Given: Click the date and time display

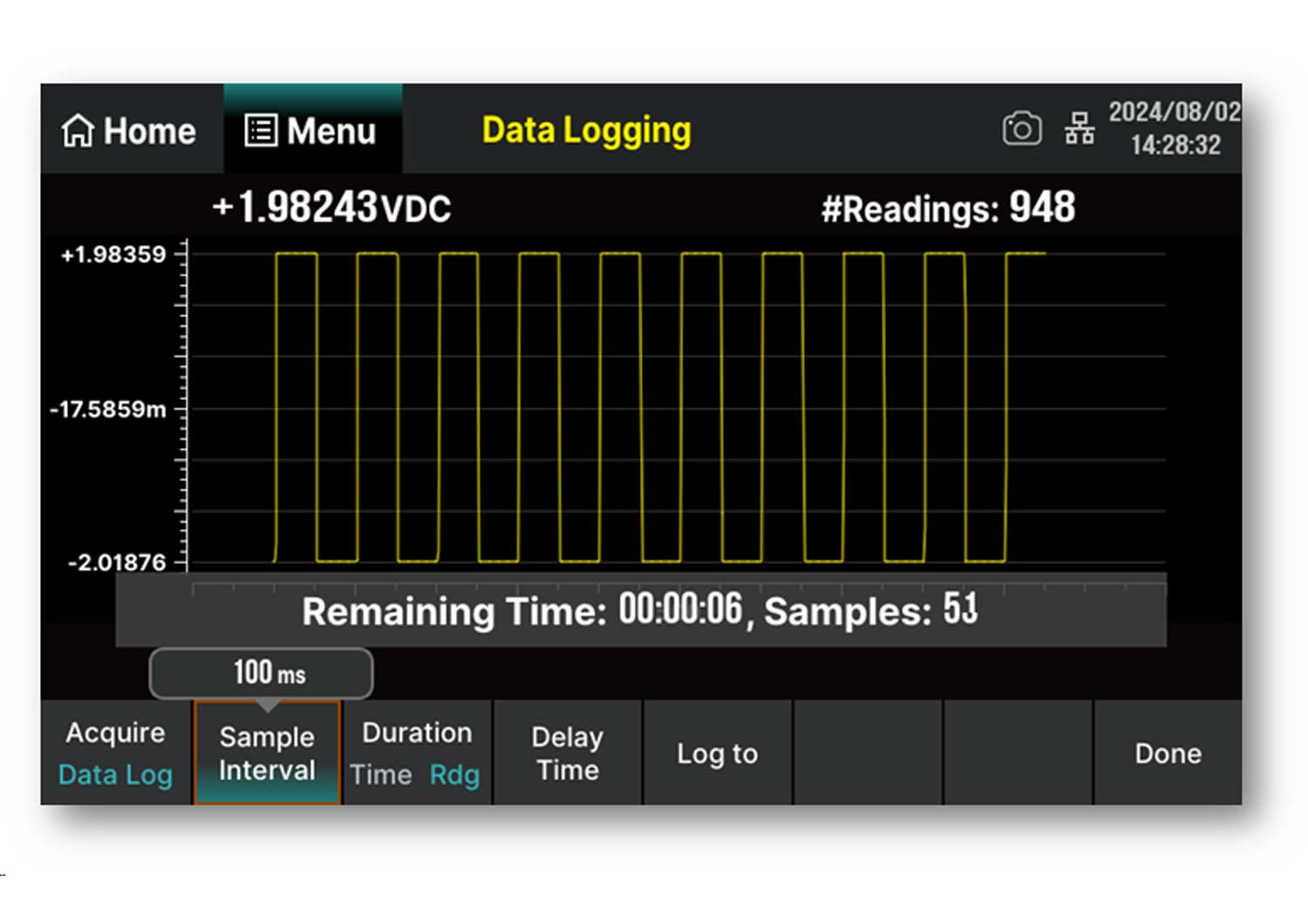Looking at the screenshot, I should (x=1174, y=128).
